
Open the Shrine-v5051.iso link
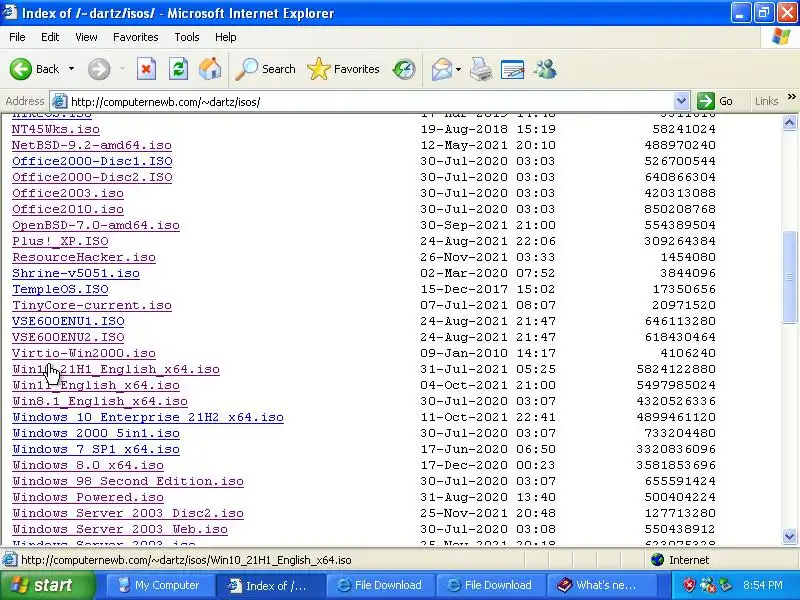[x=76, y=273]
